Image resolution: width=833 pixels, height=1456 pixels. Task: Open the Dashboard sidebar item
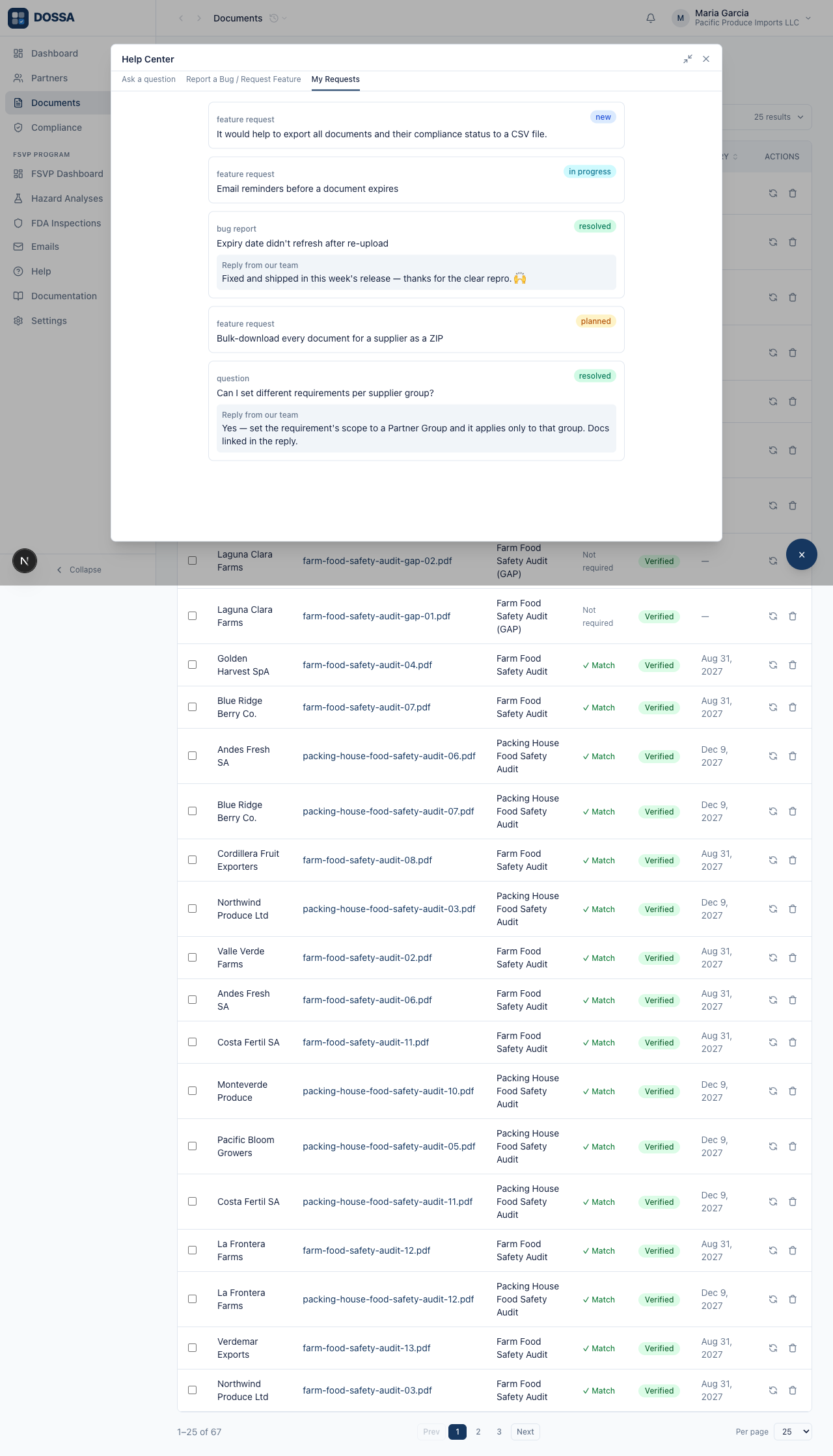pos(55,53)
